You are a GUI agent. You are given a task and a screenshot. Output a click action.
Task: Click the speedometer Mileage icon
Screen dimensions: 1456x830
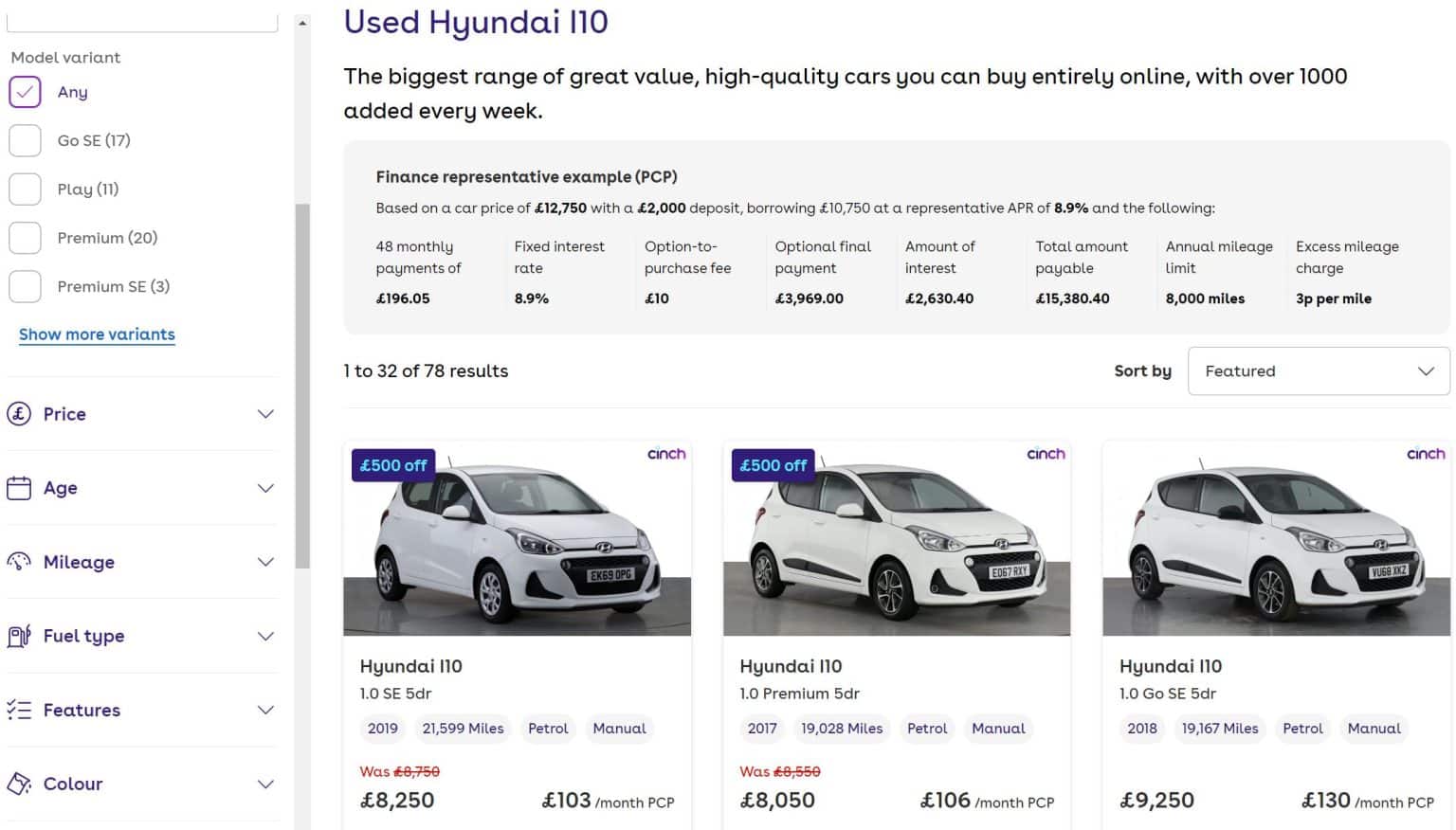(x=19, y=562)
